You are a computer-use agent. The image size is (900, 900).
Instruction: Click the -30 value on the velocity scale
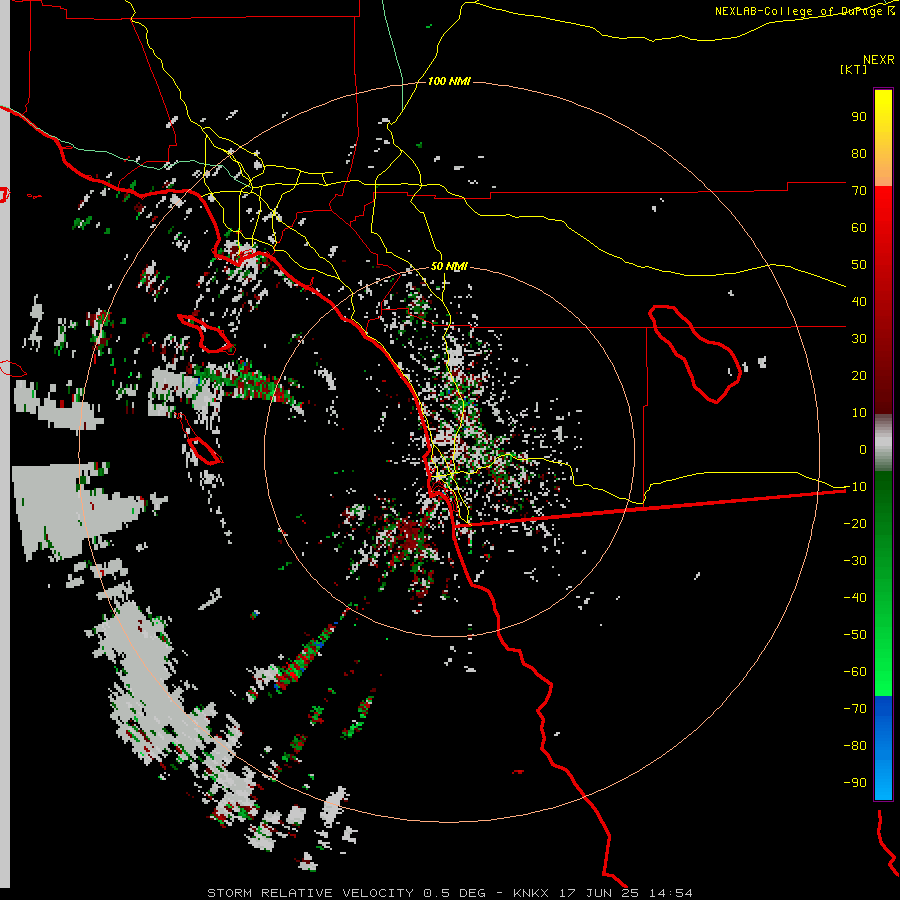(855, 561)
